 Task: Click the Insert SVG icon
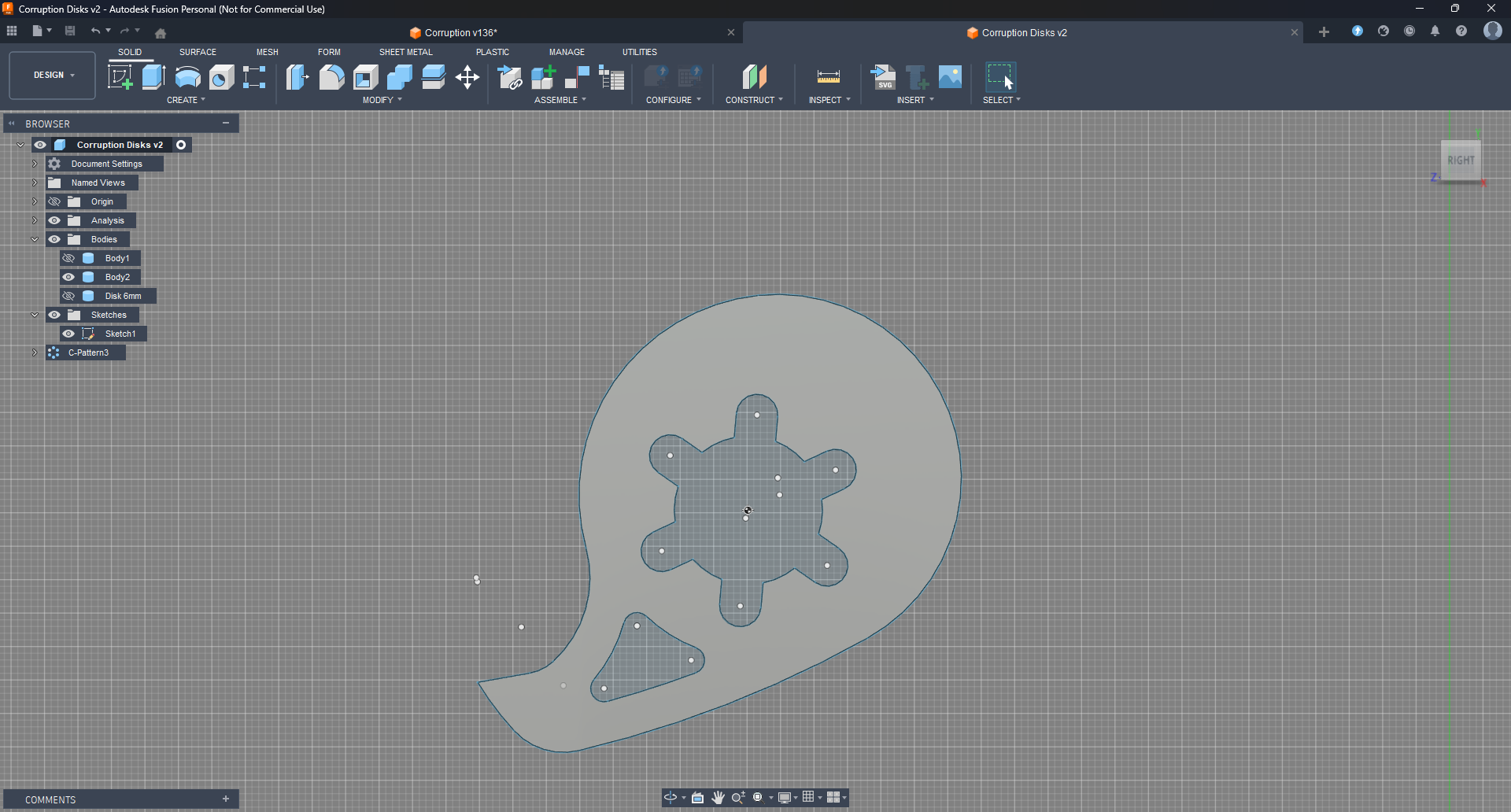coord(883,77)
